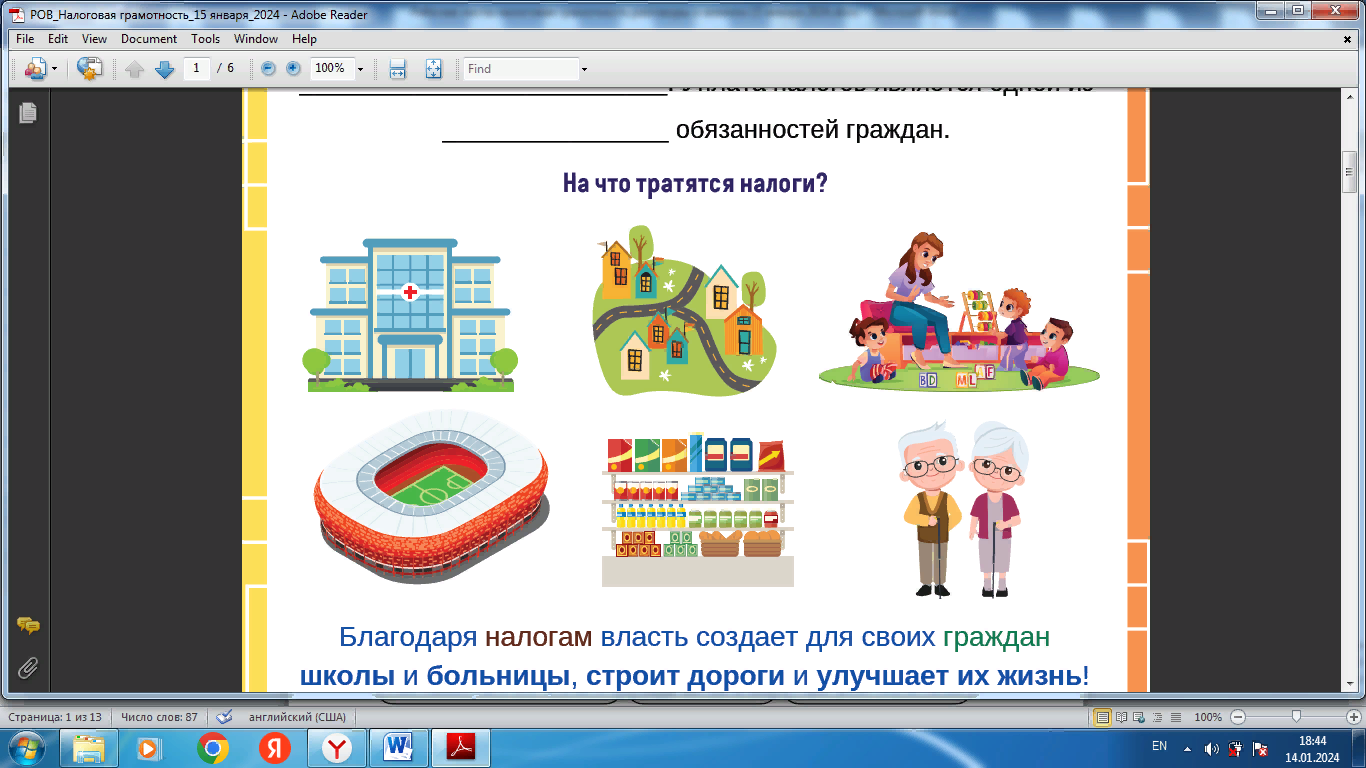Click the 100% zoom level in Word status bar
This screenshot has width=1366, height=768.
tap(1208, 717)
